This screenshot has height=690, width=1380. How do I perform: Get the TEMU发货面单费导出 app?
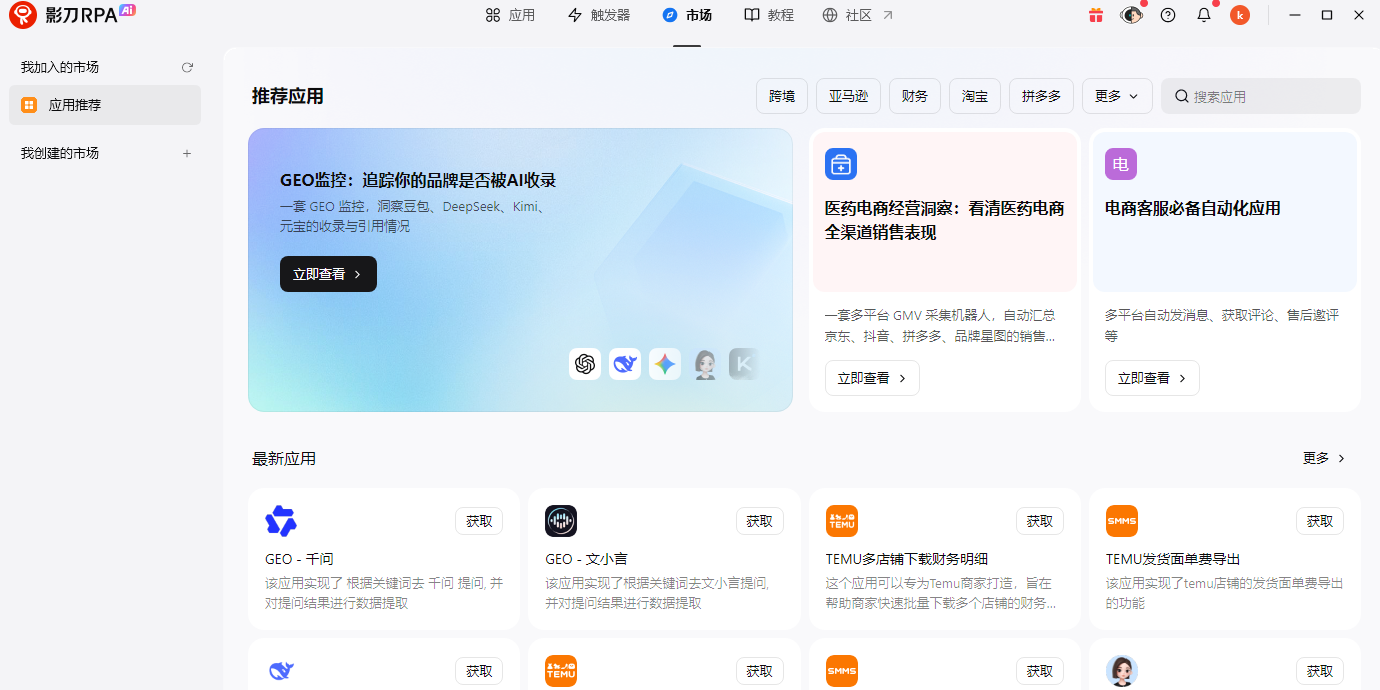pyautogui.click(x=1320, y=521)
